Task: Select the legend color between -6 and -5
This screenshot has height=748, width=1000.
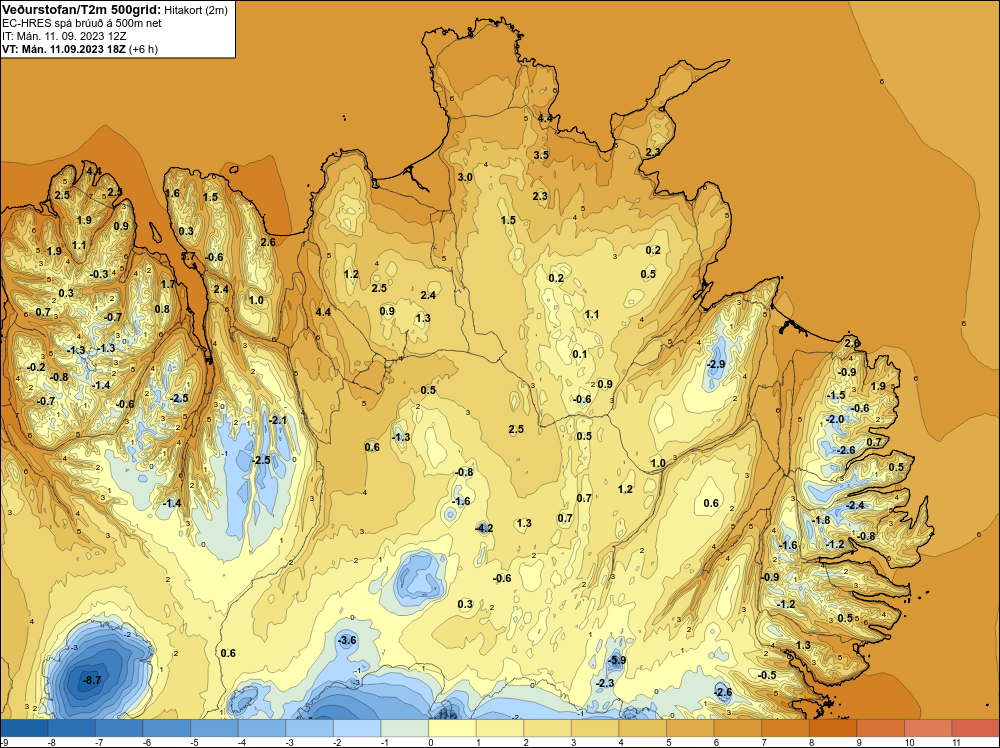Action: tap(166, 728)
